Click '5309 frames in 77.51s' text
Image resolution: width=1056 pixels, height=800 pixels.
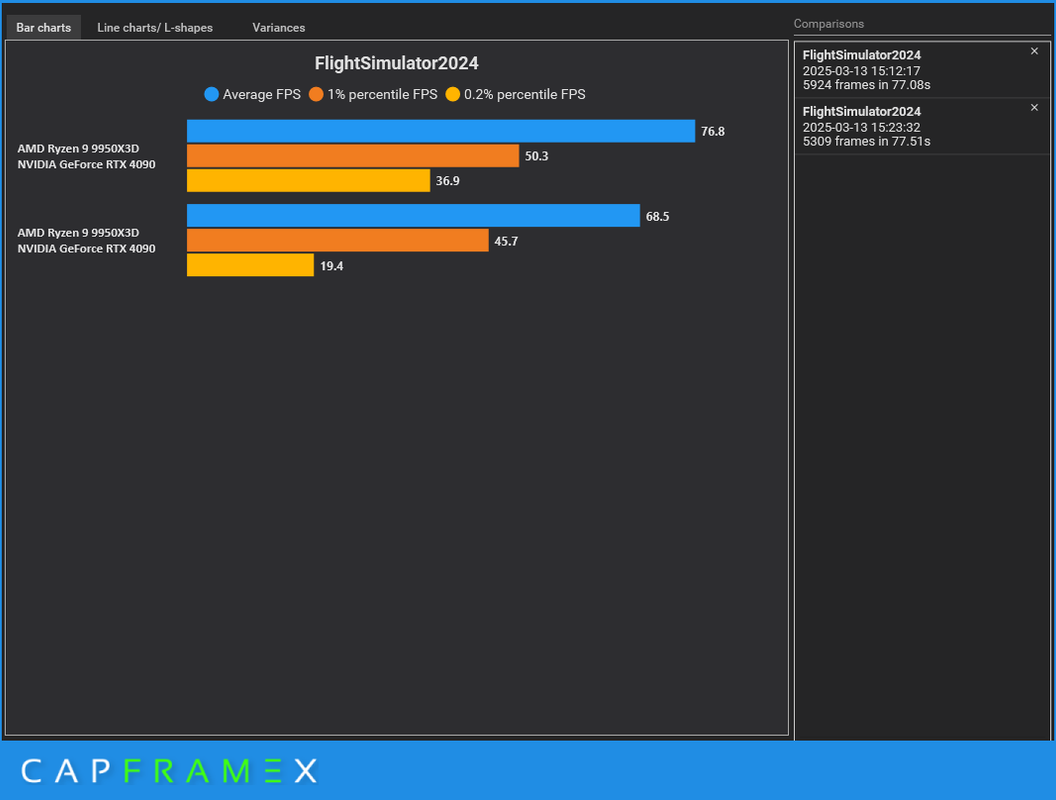pos(866,141)
